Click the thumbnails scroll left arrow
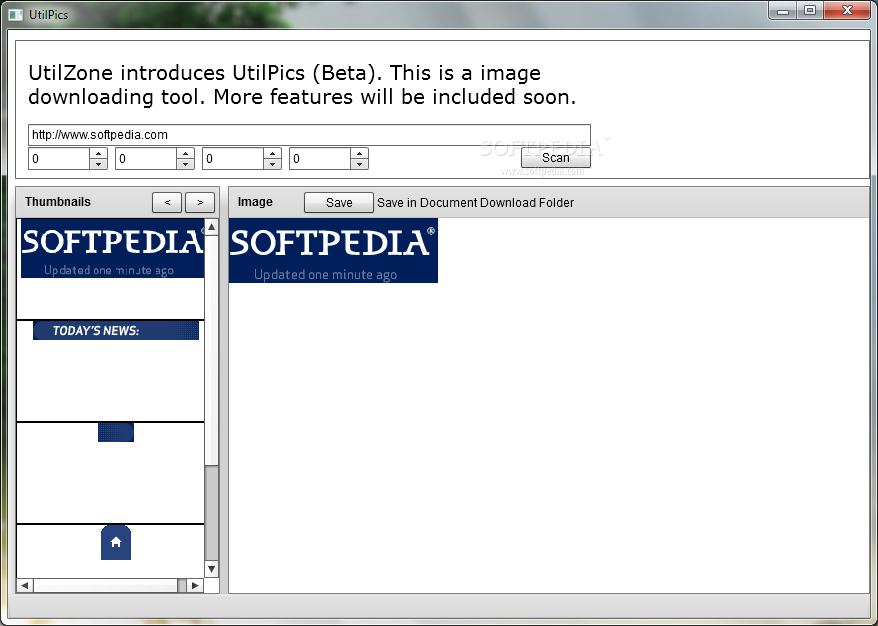Viewport: 878px width, 626px height. tap(25, 586)
